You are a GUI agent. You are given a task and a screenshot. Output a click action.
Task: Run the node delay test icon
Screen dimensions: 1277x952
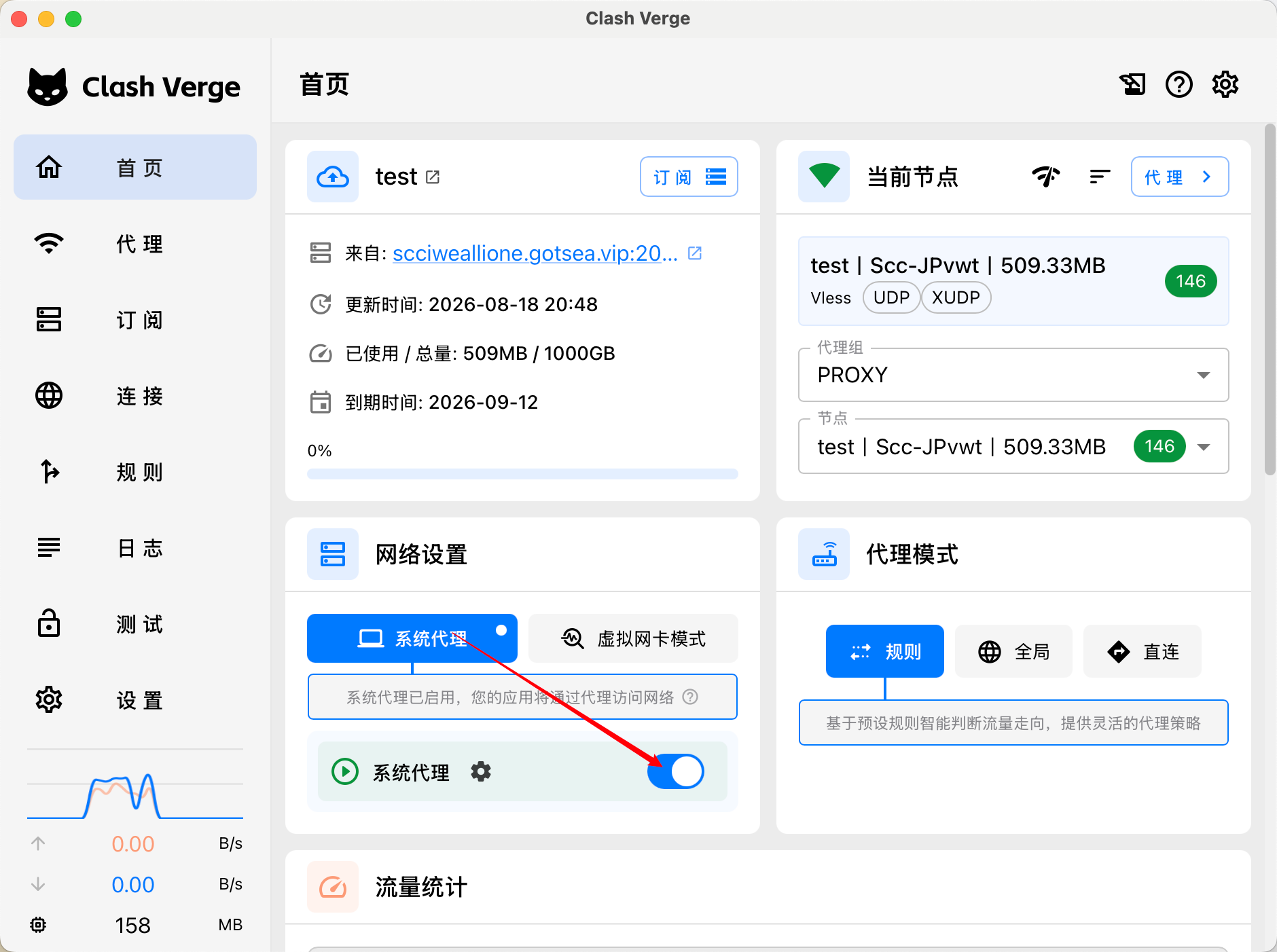point(1046,177)
